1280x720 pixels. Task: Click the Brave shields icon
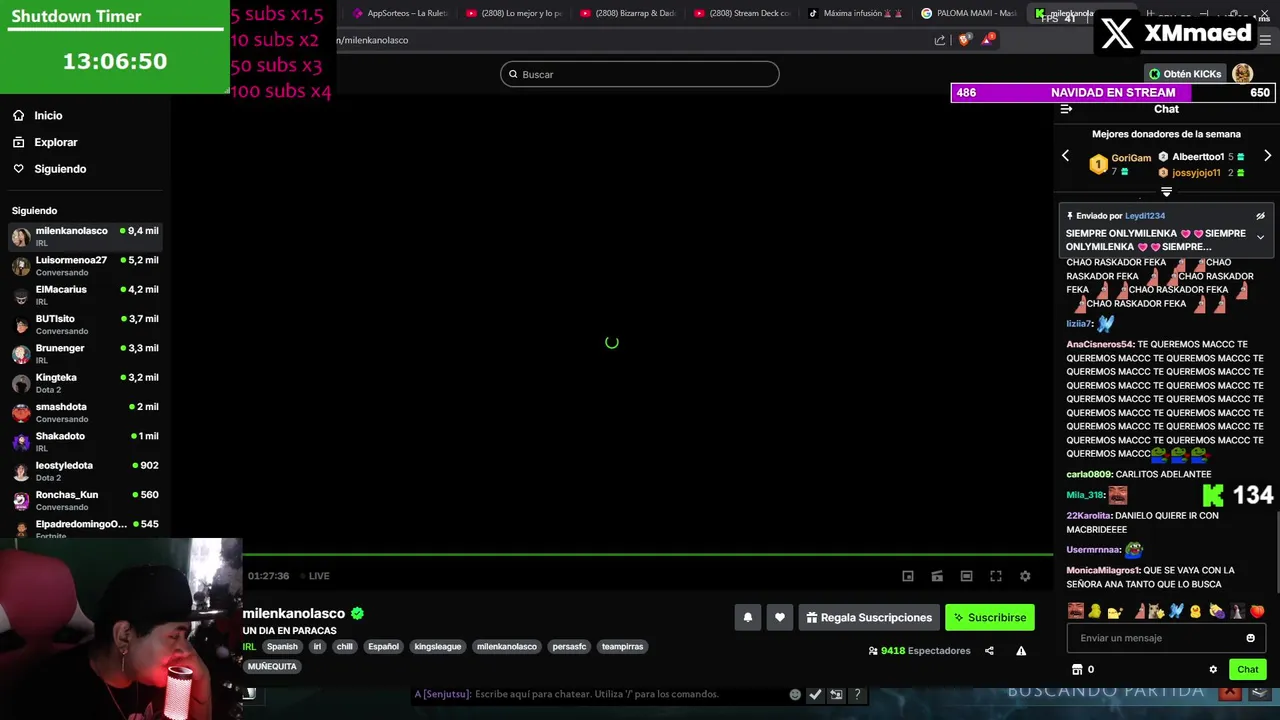point(964,40)
